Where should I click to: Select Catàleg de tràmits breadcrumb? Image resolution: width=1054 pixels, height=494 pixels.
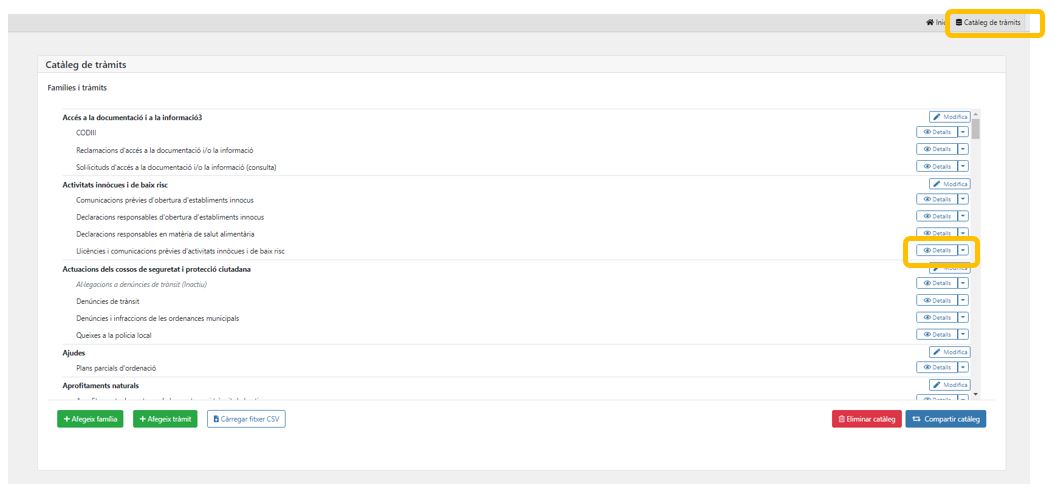point(988,22)
